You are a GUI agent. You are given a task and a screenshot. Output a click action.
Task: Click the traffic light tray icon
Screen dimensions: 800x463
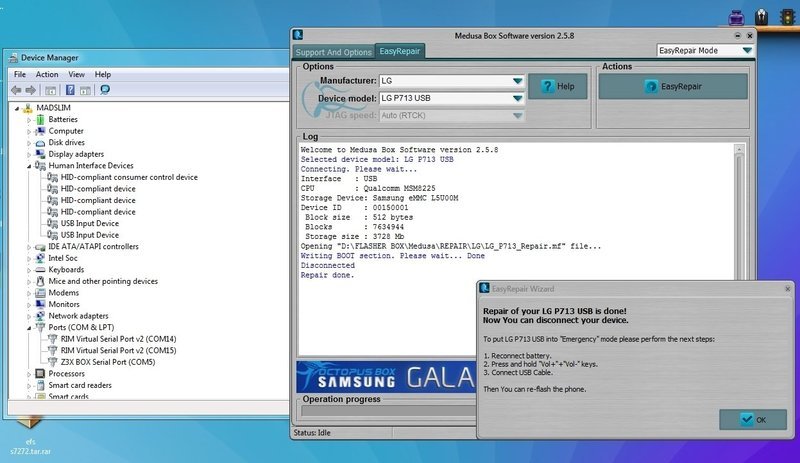tap(788, 17)
